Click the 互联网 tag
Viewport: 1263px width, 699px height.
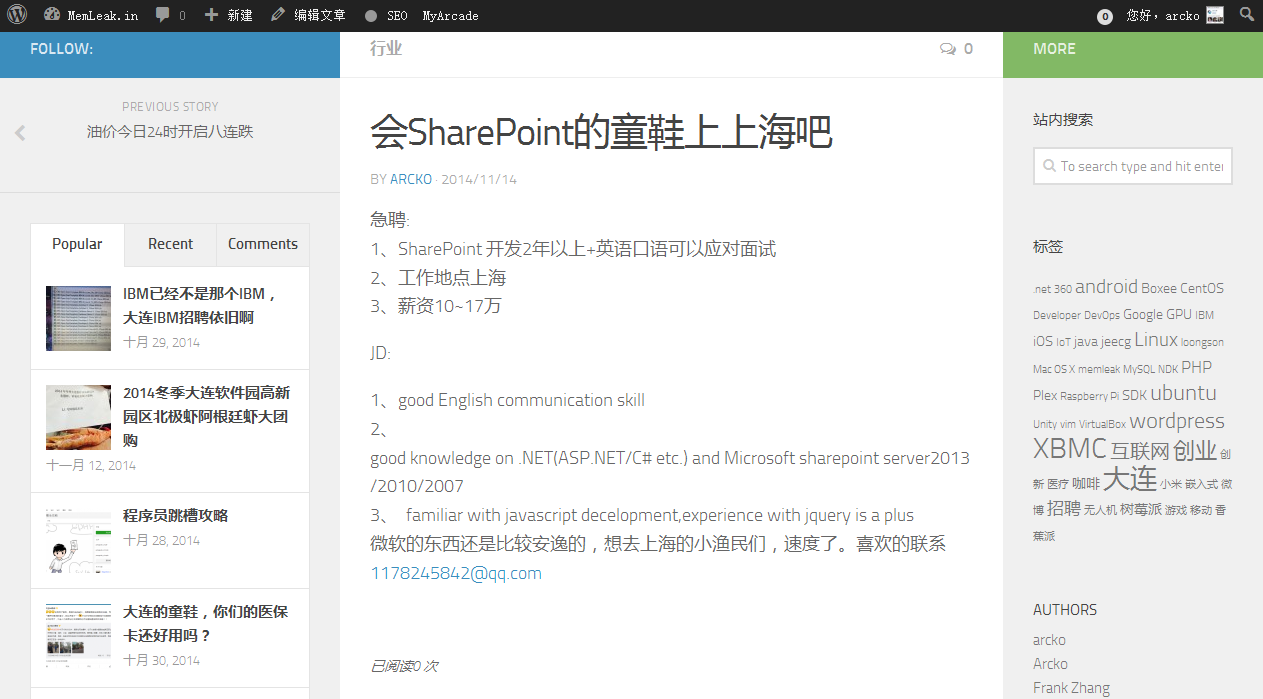[1140, 452]
